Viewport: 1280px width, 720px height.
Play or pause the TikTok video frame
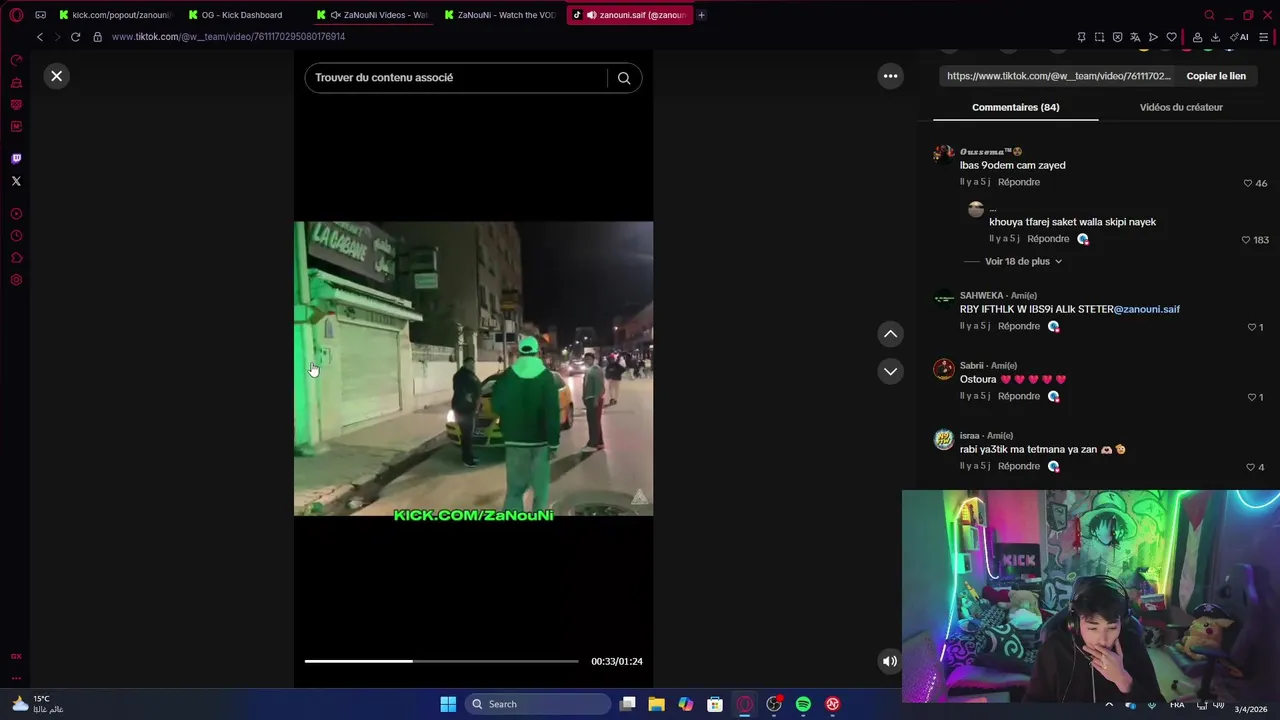(473, 368)
